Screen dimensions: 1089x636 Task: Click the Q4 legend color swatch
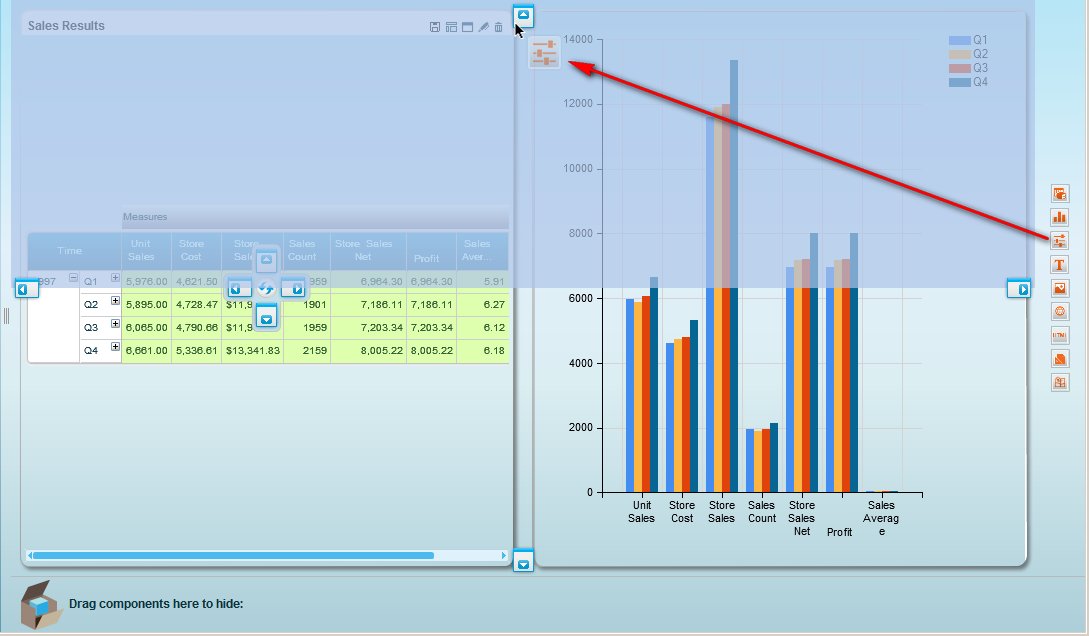pyautogui.click(x=960, y=82)
